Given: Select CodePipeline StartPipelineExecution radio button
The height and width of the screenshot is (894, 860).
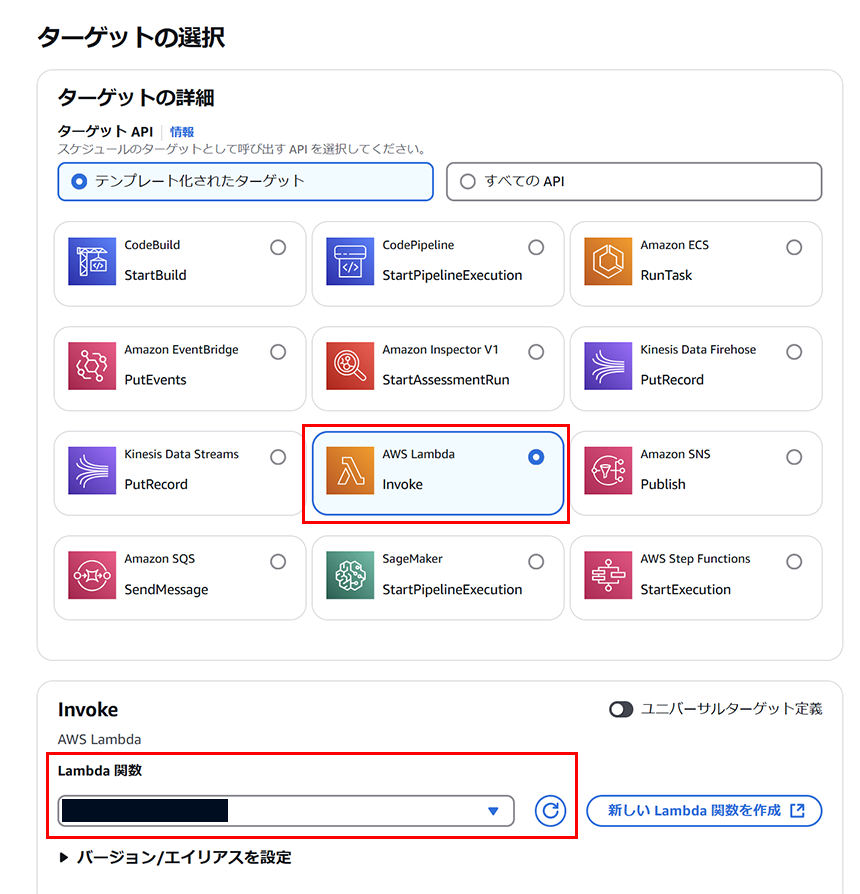Looking at the screenshot, I should (536, 247).
